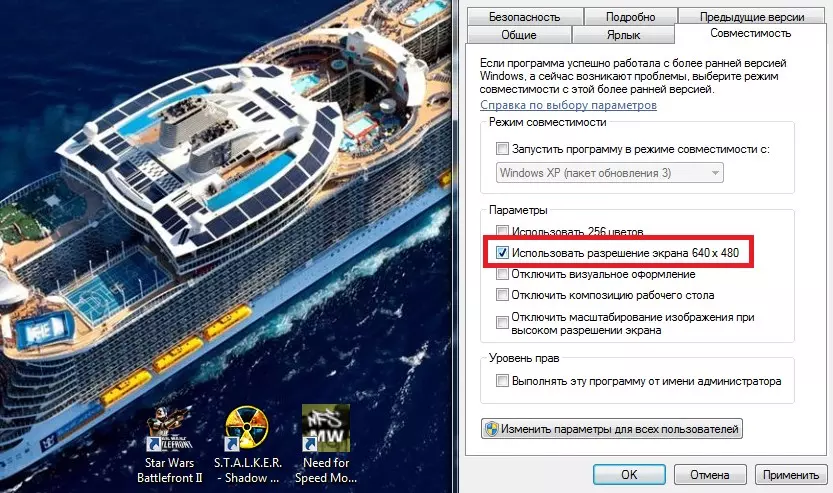Check Выполнять эту программу от имени администратора
This screenshot has width=833, height=493.
click(x=502, y=381)
